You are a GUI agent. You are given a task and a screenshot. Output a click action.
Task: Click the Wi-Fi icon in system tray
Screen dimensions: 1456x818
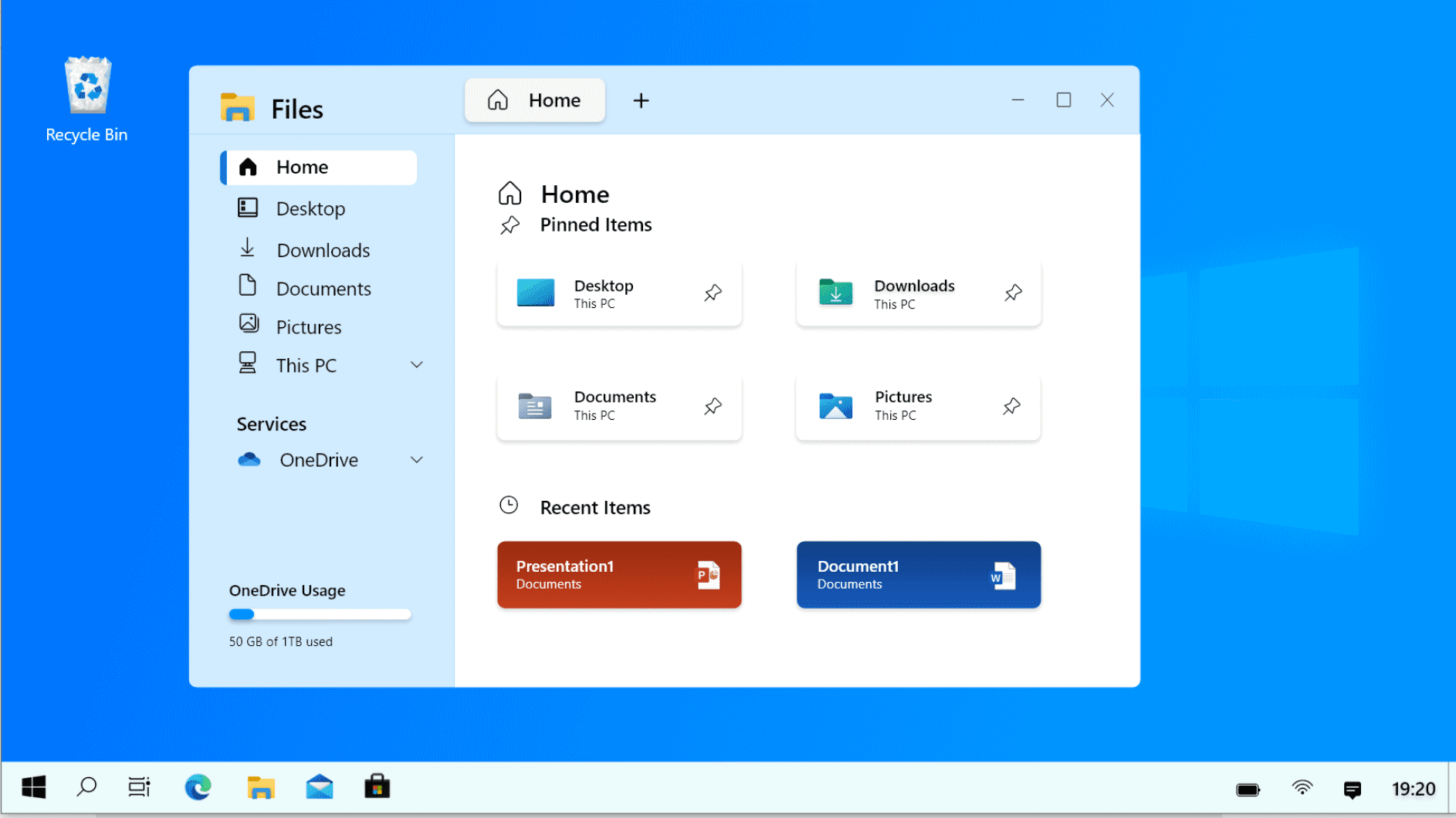[x=1302, y=789]
